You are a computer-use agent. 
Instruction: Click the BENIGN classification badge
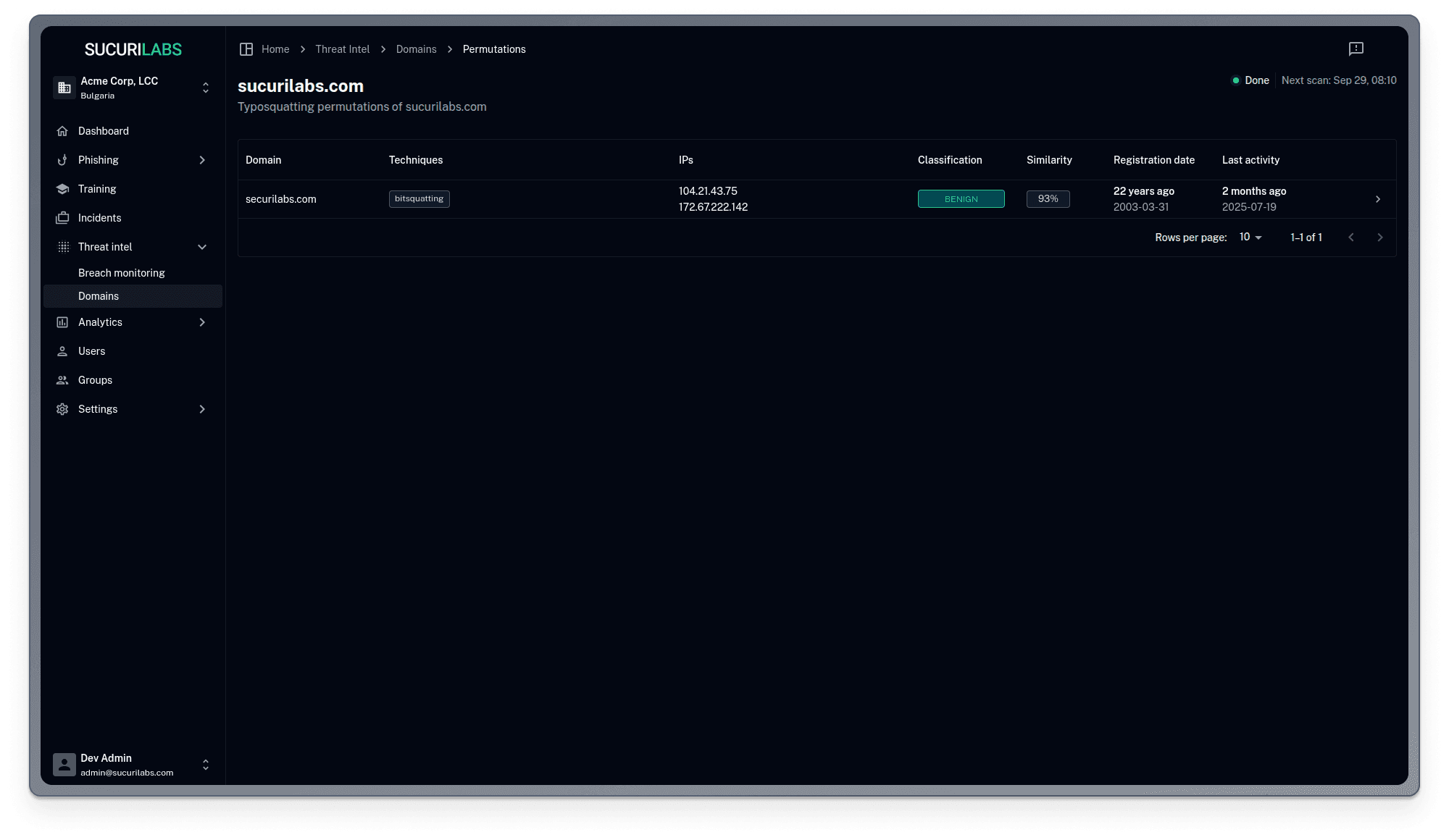coord(961,199)
